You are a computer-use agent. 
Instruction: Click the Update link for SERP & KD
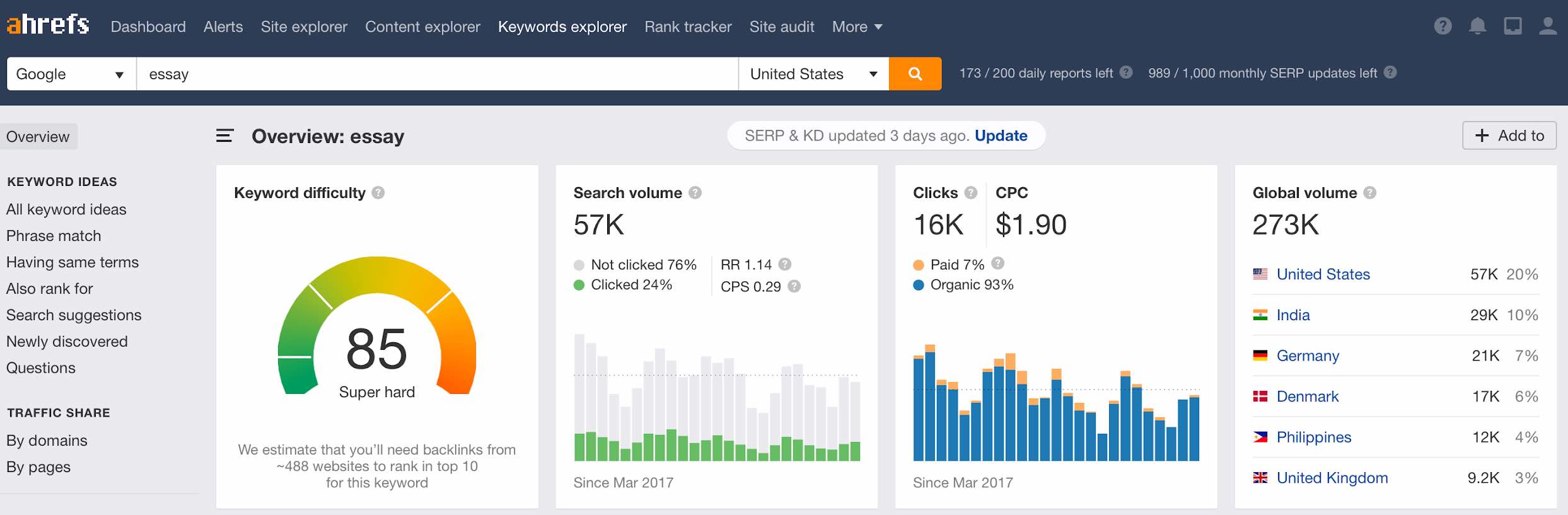pos(1001,136)
